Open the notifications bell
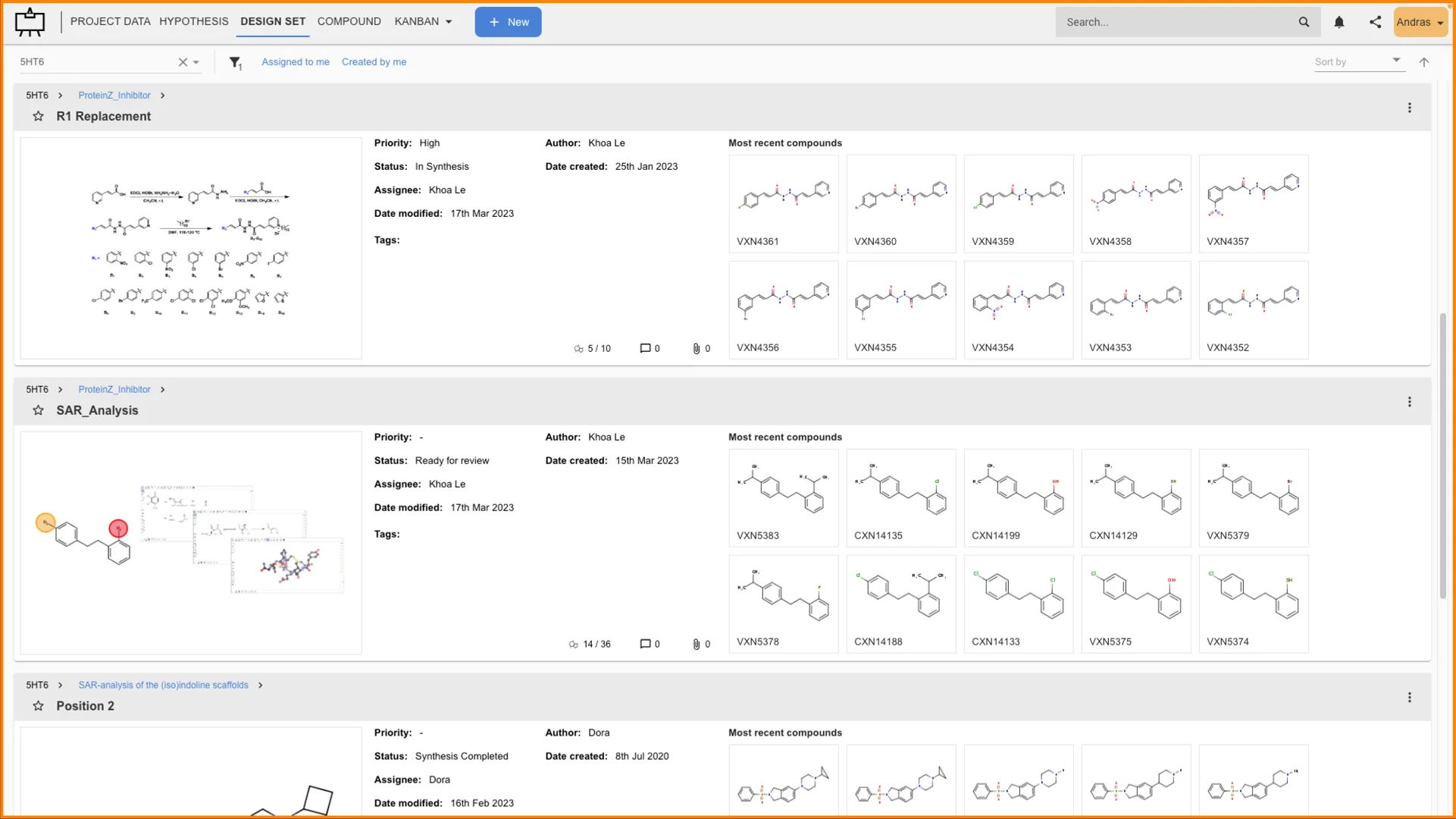1456x819 pixels. (x=1339, y=22)
